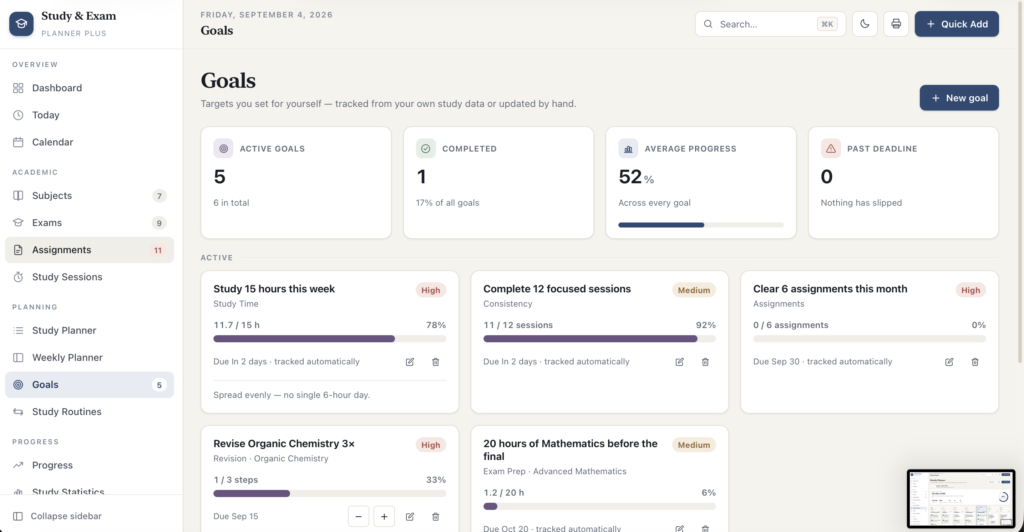Open Assignments in sidebar

click(x=89, y=250)
